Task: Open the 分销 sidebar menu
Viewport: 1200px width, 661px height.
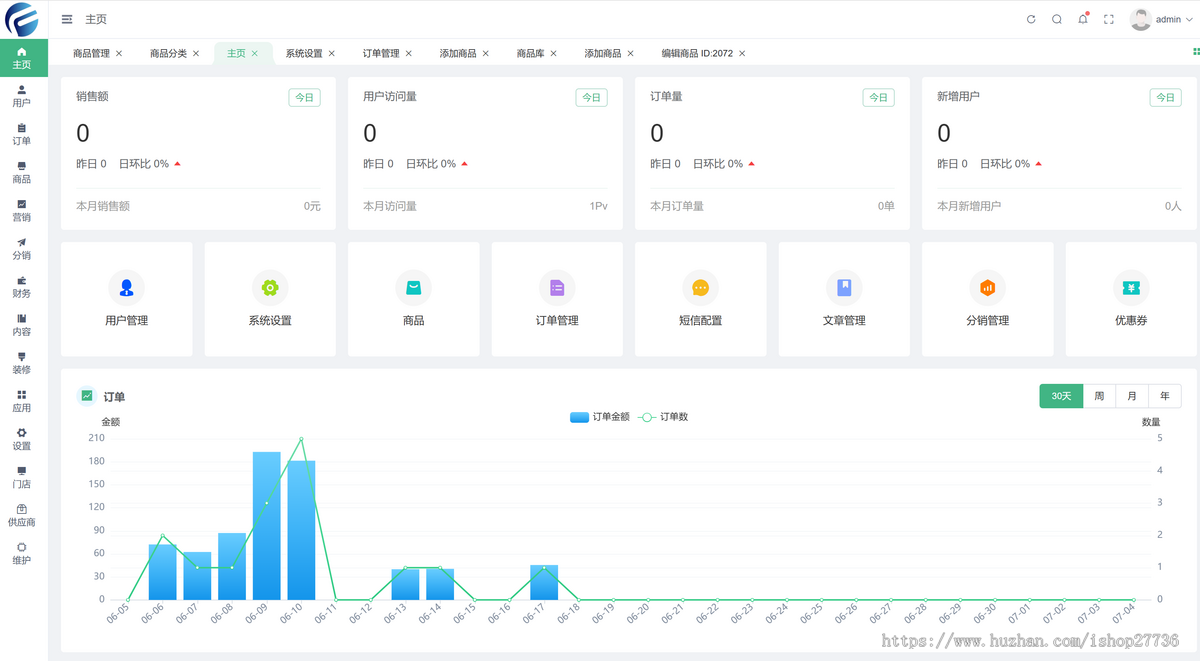Action: pyautogui.click(x=22, y=248)
